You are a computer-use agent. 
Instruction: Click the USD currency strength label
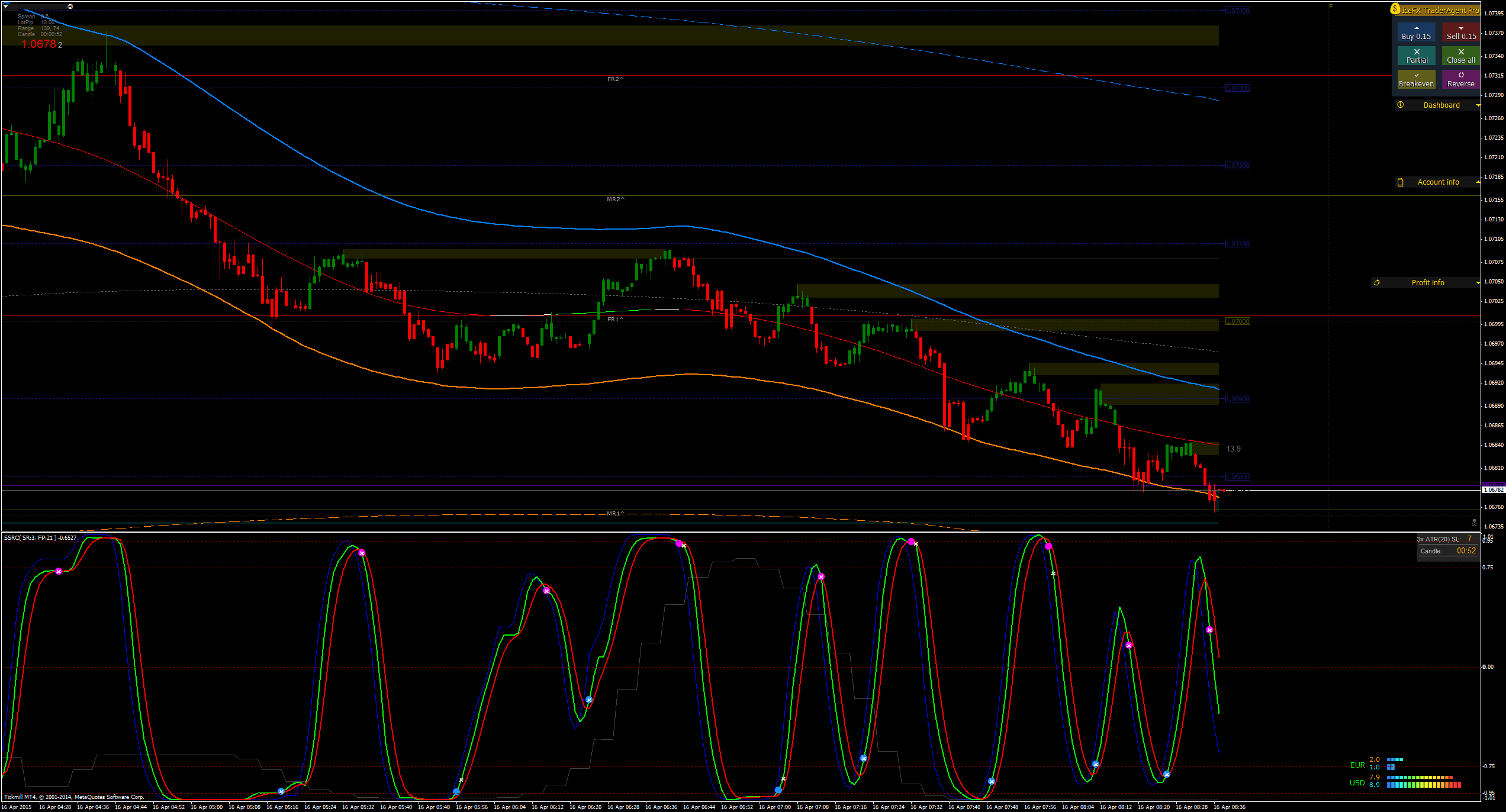[1357, 783]
